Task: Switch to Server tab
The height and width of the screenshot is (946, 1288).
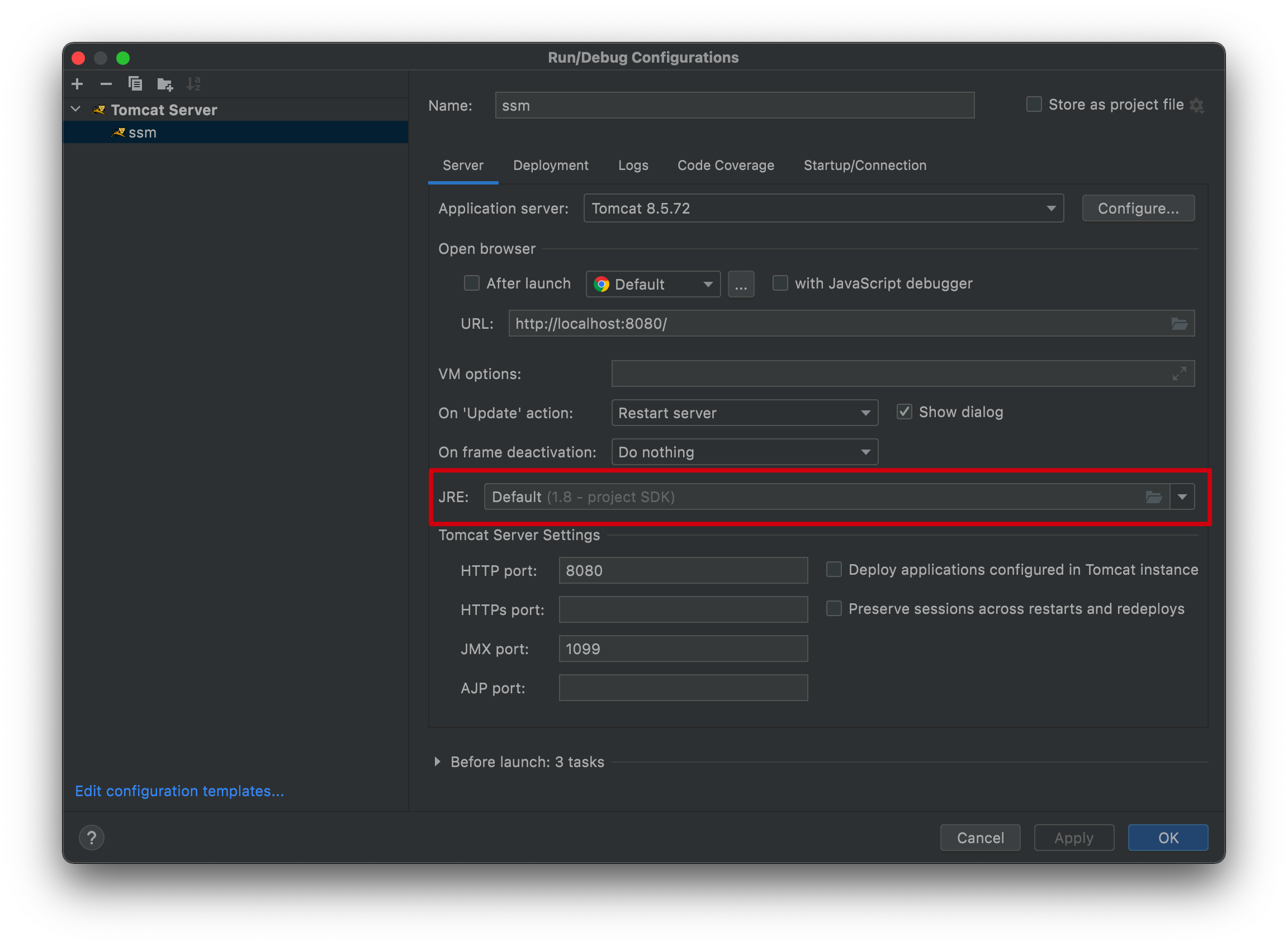Action: pos(462,165)
